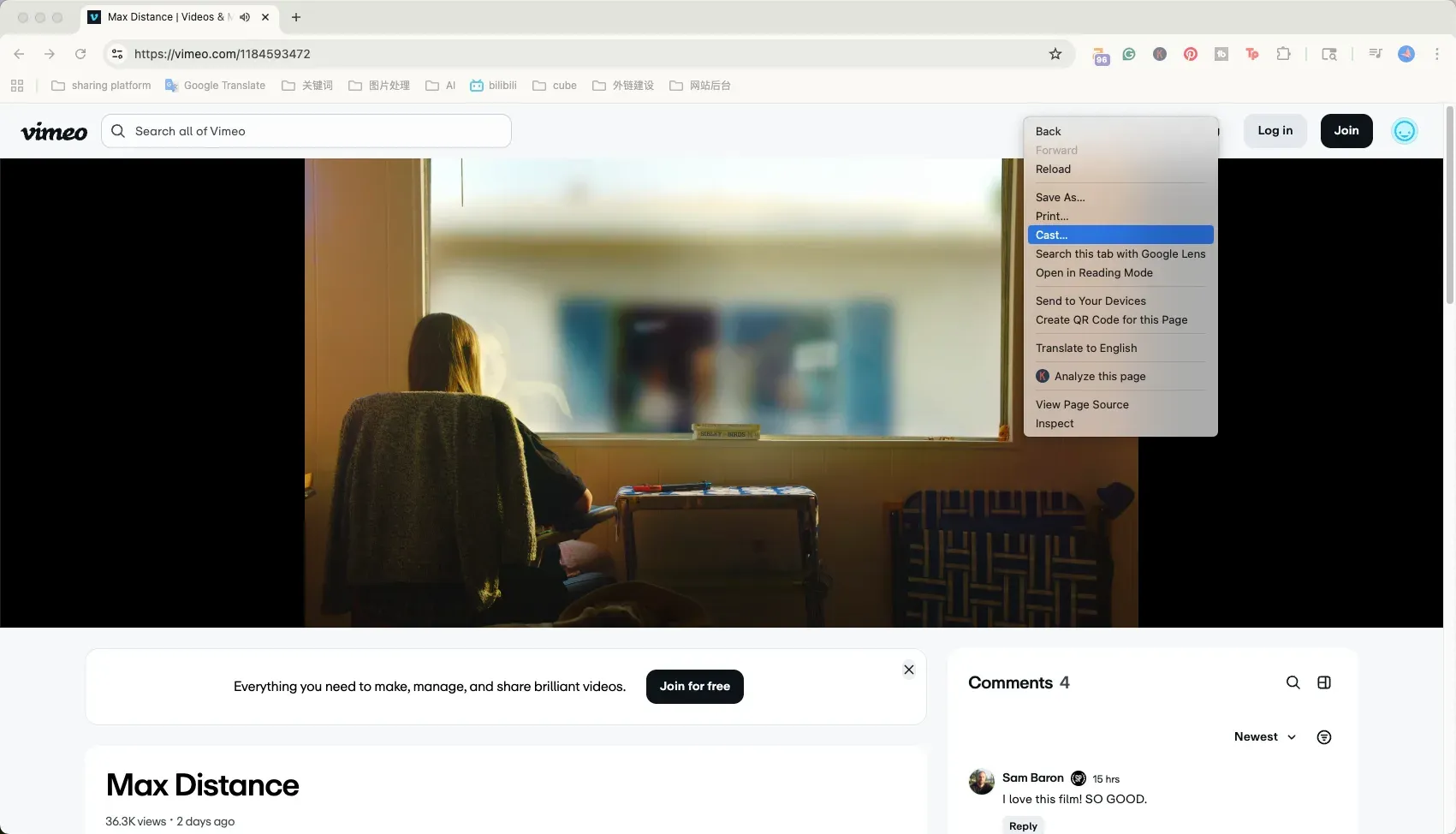
Task: Click the search magnifier in Vimeo search box
Action: tap(118, 131)
